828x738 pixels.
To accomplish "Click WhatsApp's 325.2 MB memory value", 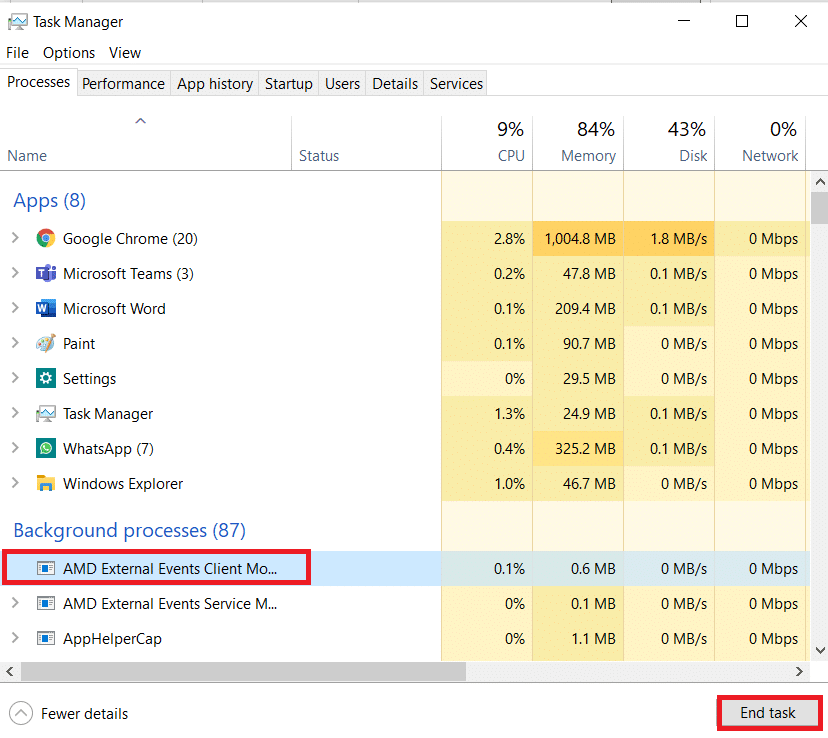I will click(x=585, y=449).
